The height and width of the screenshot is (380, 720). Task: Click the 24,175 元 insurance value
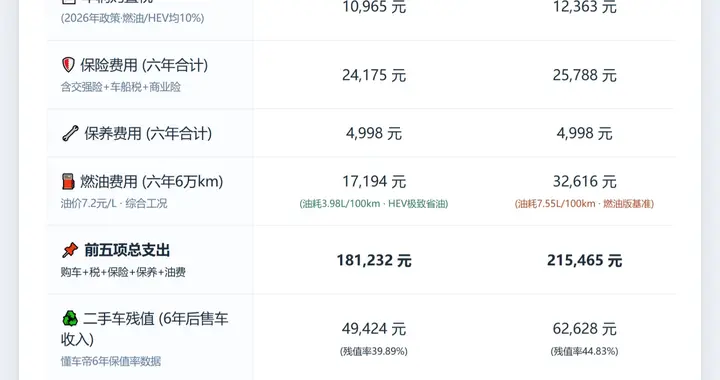[374, 75]
